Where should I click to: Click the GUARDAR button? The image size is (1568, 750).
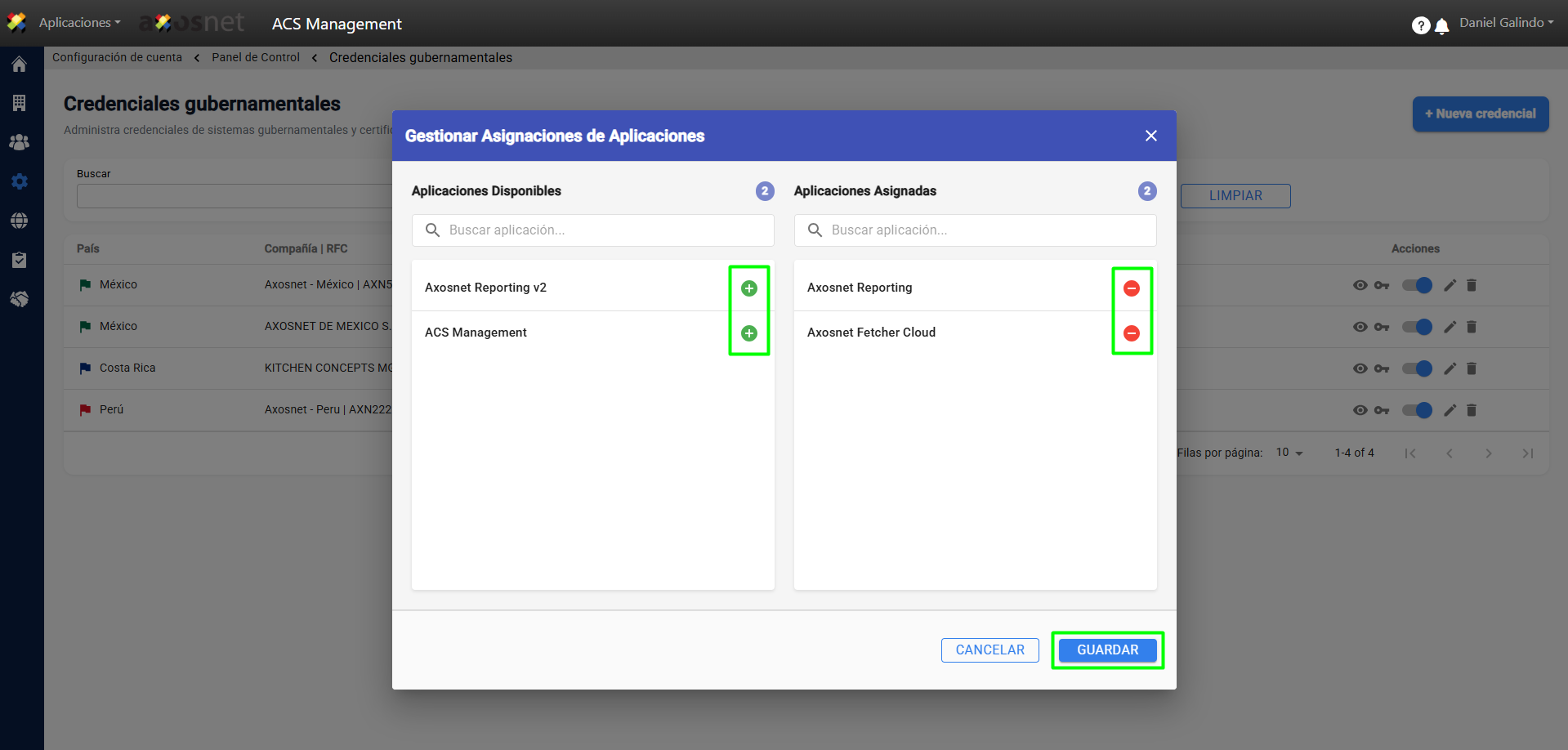pos(1107,650)
